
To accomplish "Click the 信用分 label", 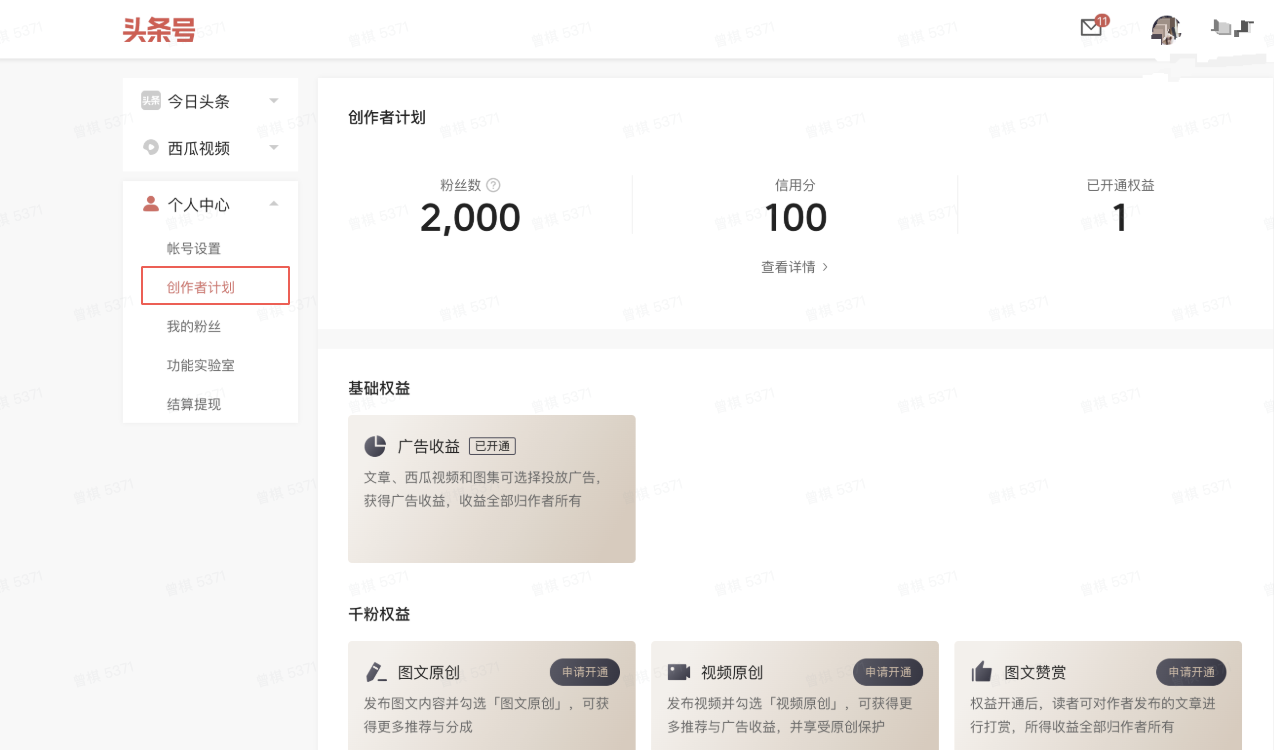I will [x=795, y=185].
